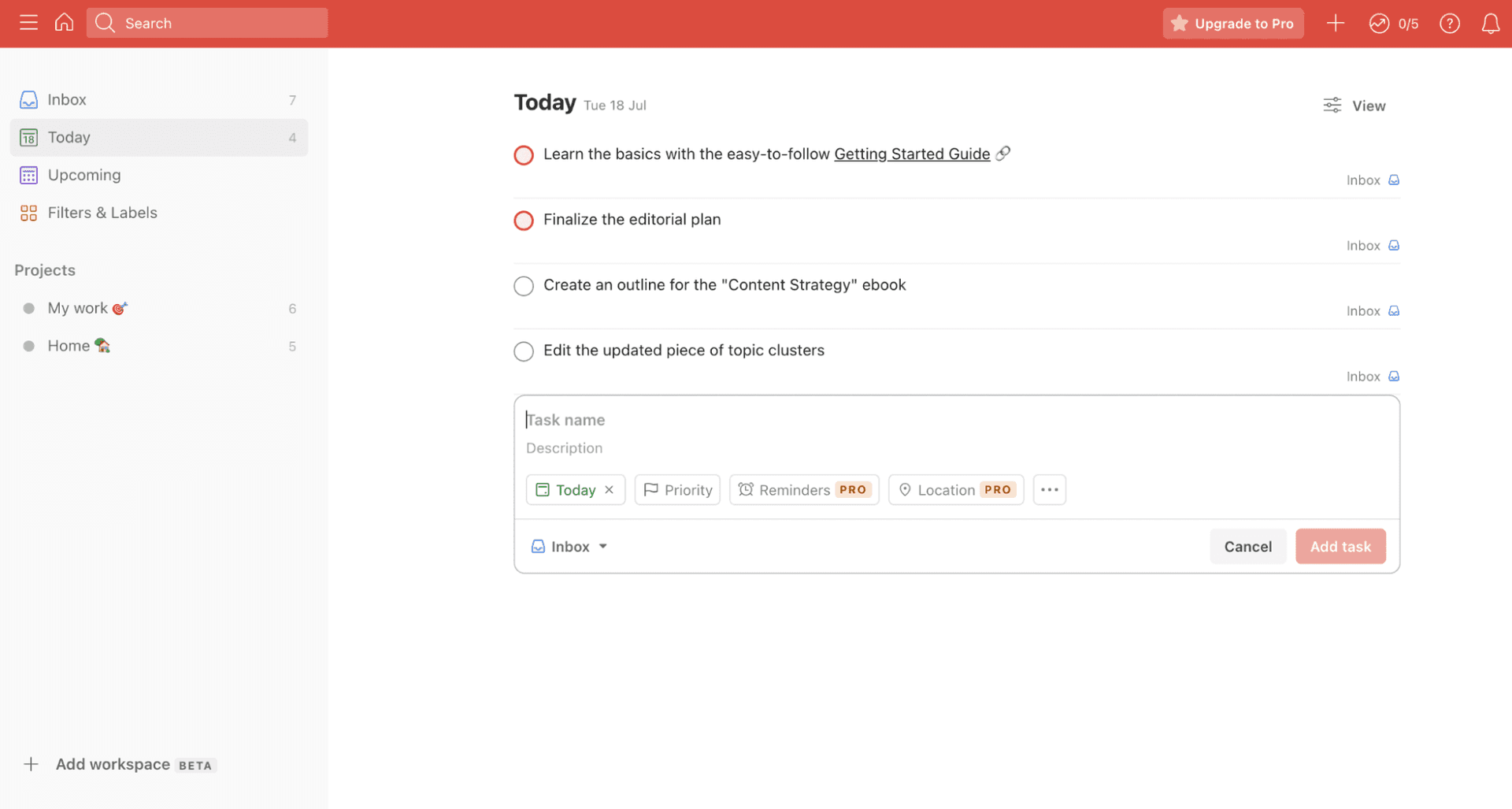1512x809 pixels.
Task: Select Today in the sidebar
Action: click(x=158, y=138)
